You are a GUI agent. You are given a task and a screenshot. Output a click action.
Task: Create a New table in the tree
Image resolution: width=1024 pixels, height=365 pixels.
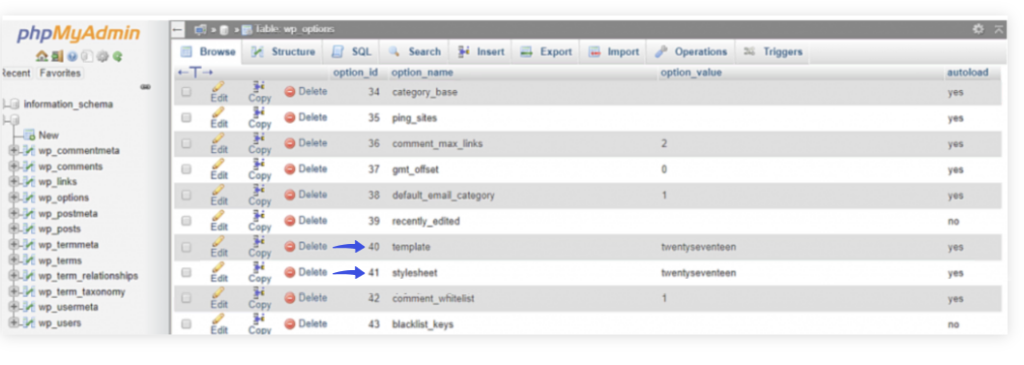(48, 135)
